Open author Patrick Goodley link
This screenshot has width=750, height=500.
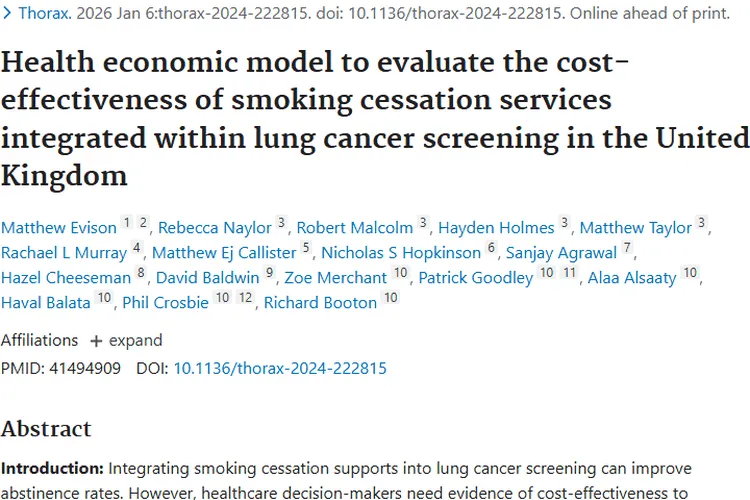[475, 277]
